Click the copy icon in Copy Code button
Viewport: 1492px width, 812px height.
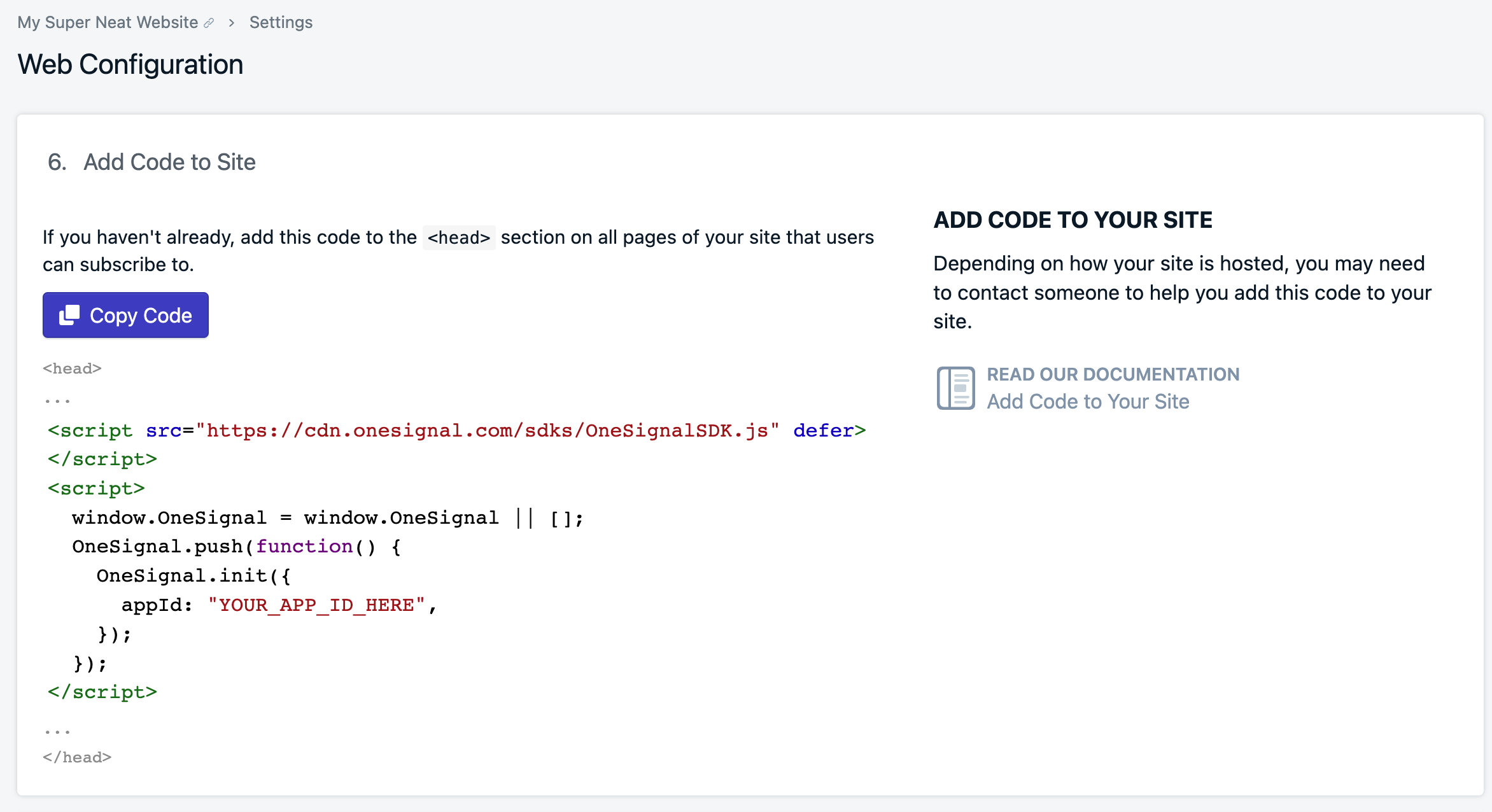[x=69, y=315]
